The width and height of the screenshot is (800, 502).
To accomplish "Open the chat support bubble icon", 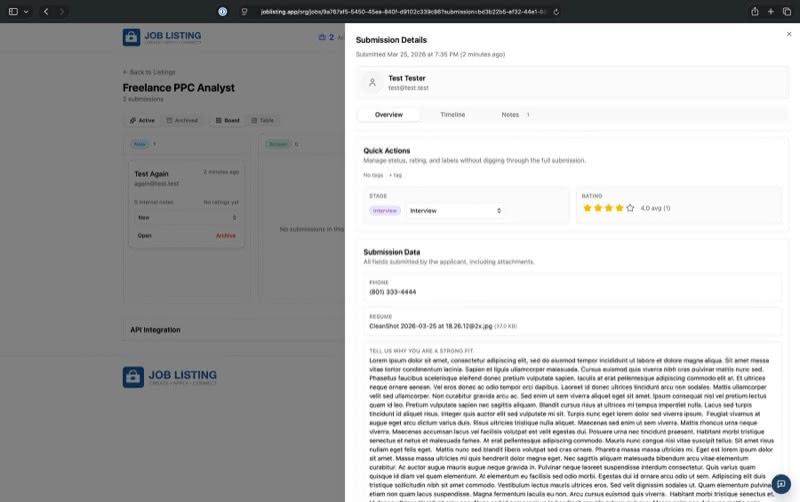I will [781, 484].
